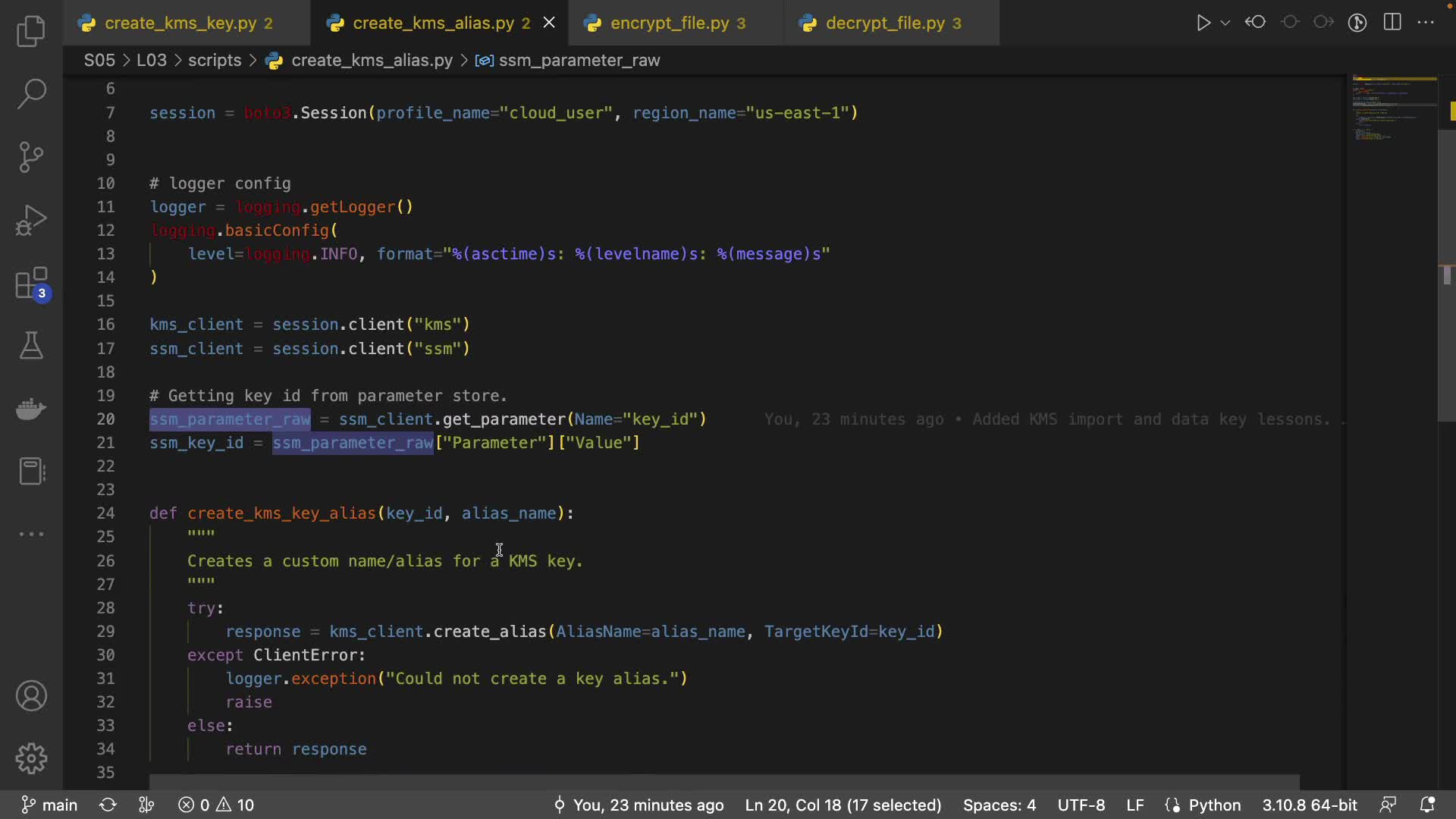The image size is (1456, 819).
Task: Open the Source Control view icon
Action: tap(31, 157)
